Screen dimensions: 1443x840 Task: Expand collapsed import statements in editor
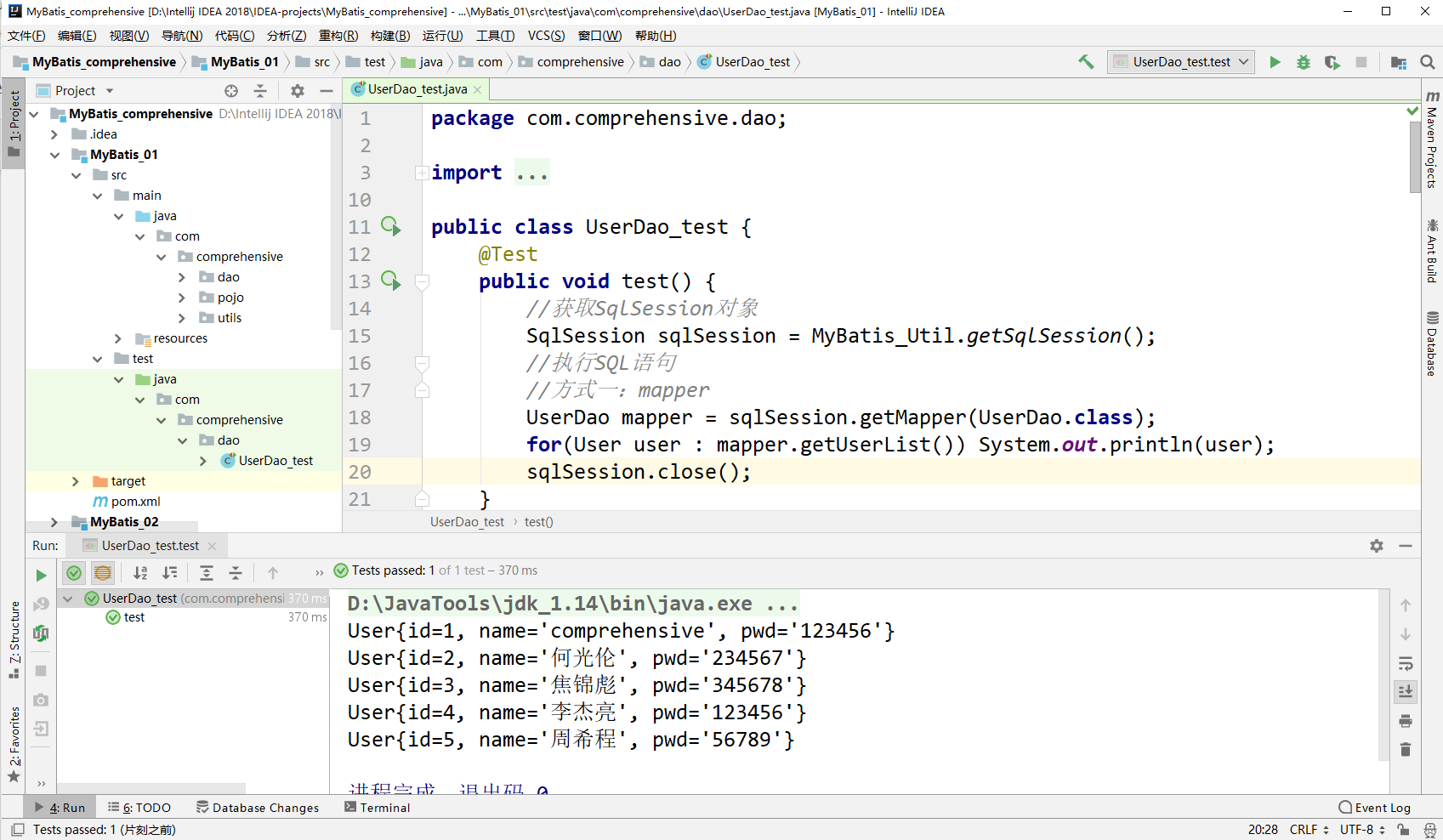tap(422, 173)
